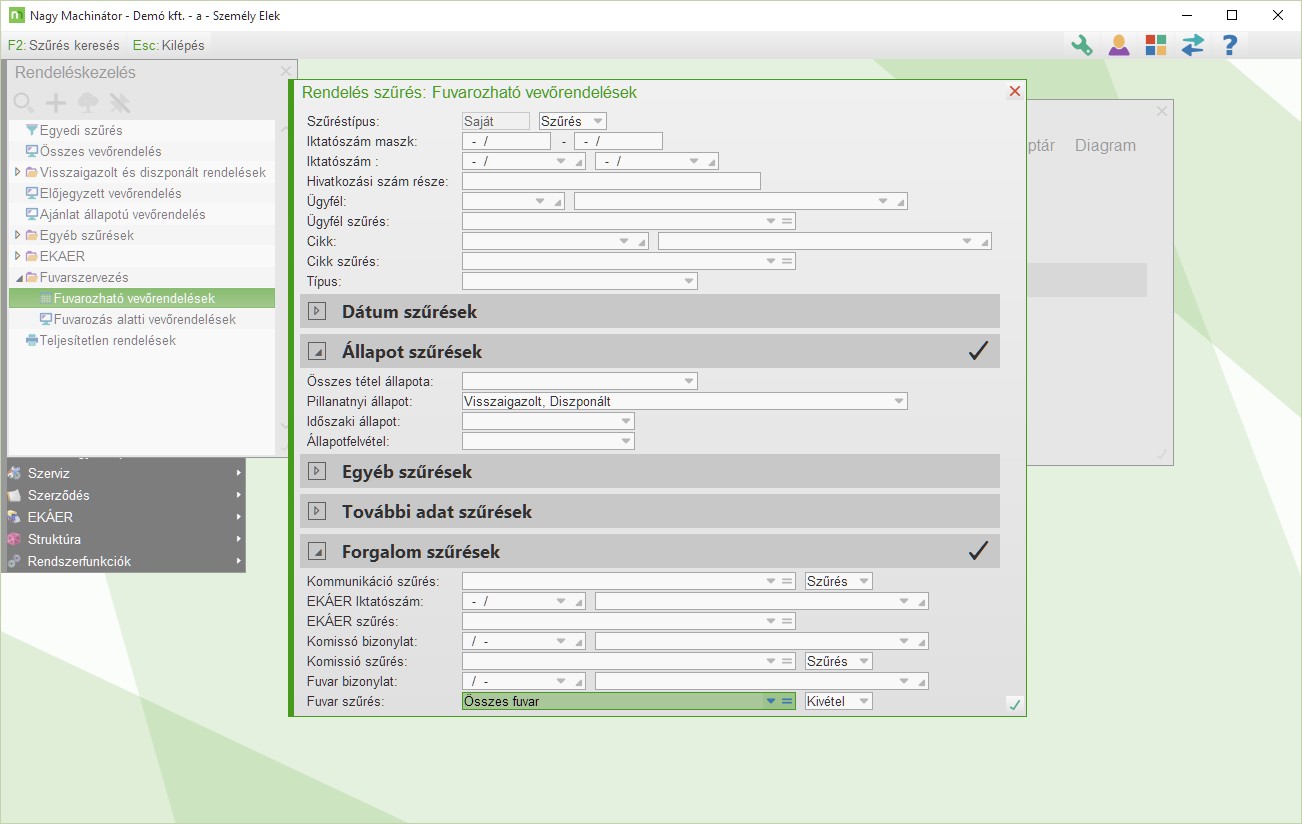
Task: Expand the Egyéb szűrések tree folder
Action: (x=17, y=235)
